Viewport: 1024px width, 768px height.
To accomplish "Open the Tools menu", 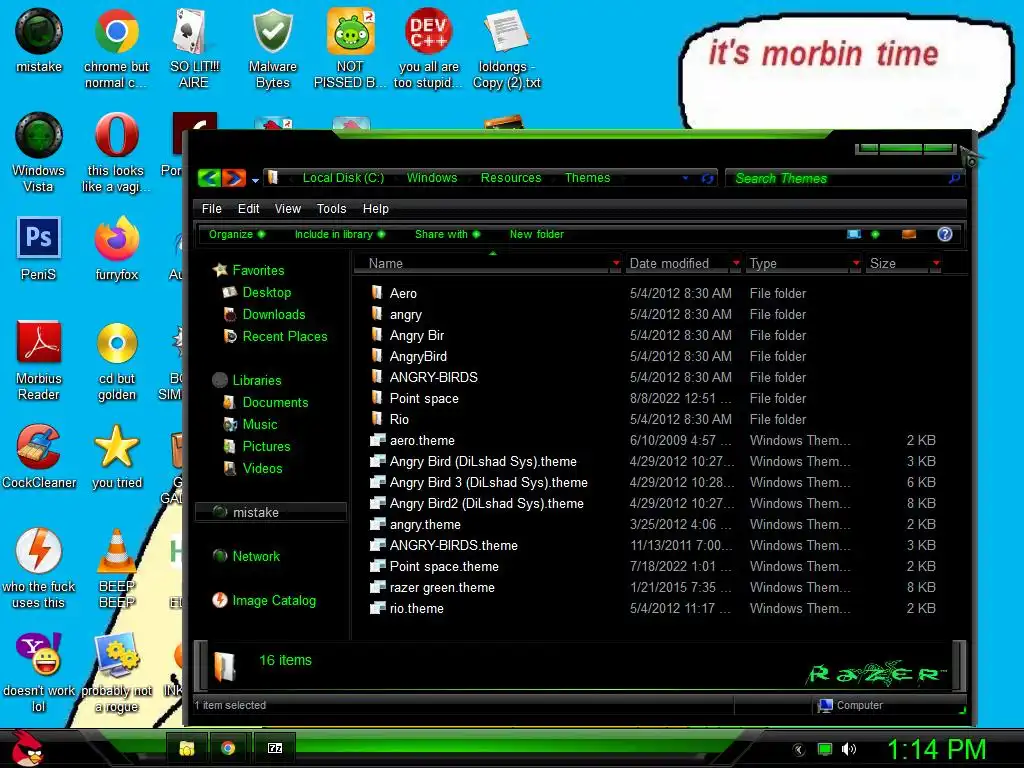I will 331,208.
